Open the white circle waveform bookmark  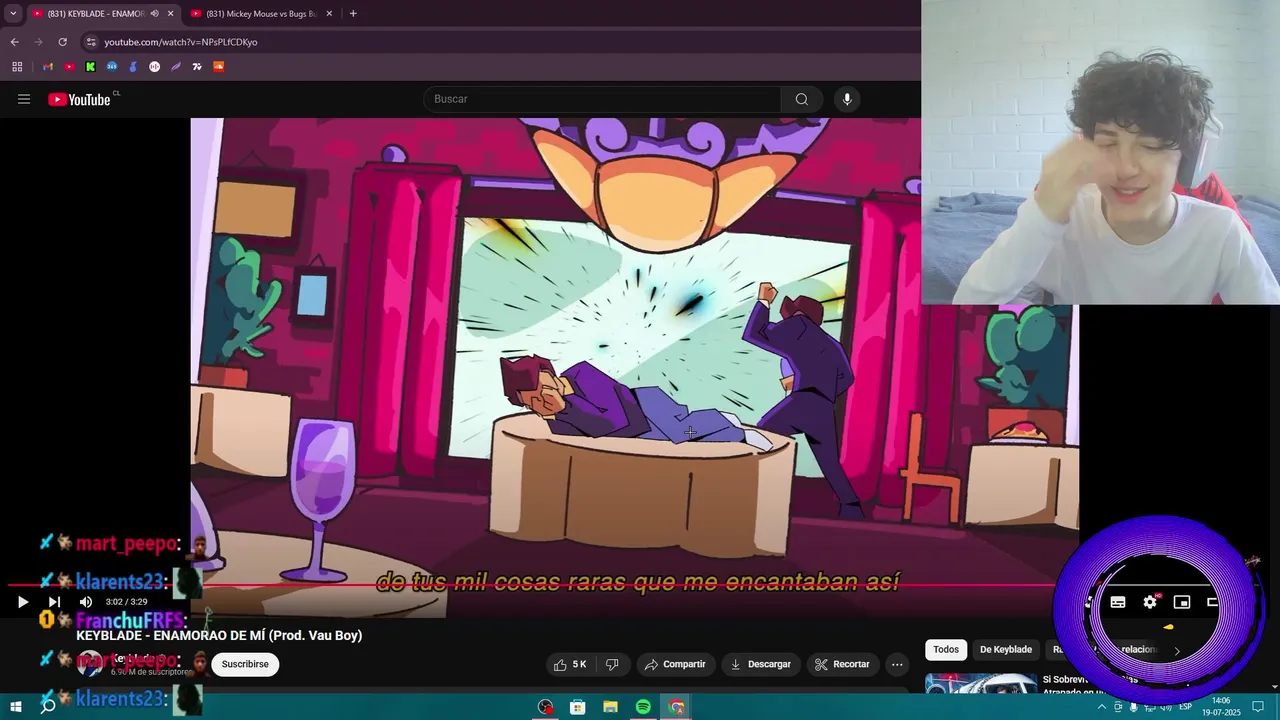click(x=154, y=67)
